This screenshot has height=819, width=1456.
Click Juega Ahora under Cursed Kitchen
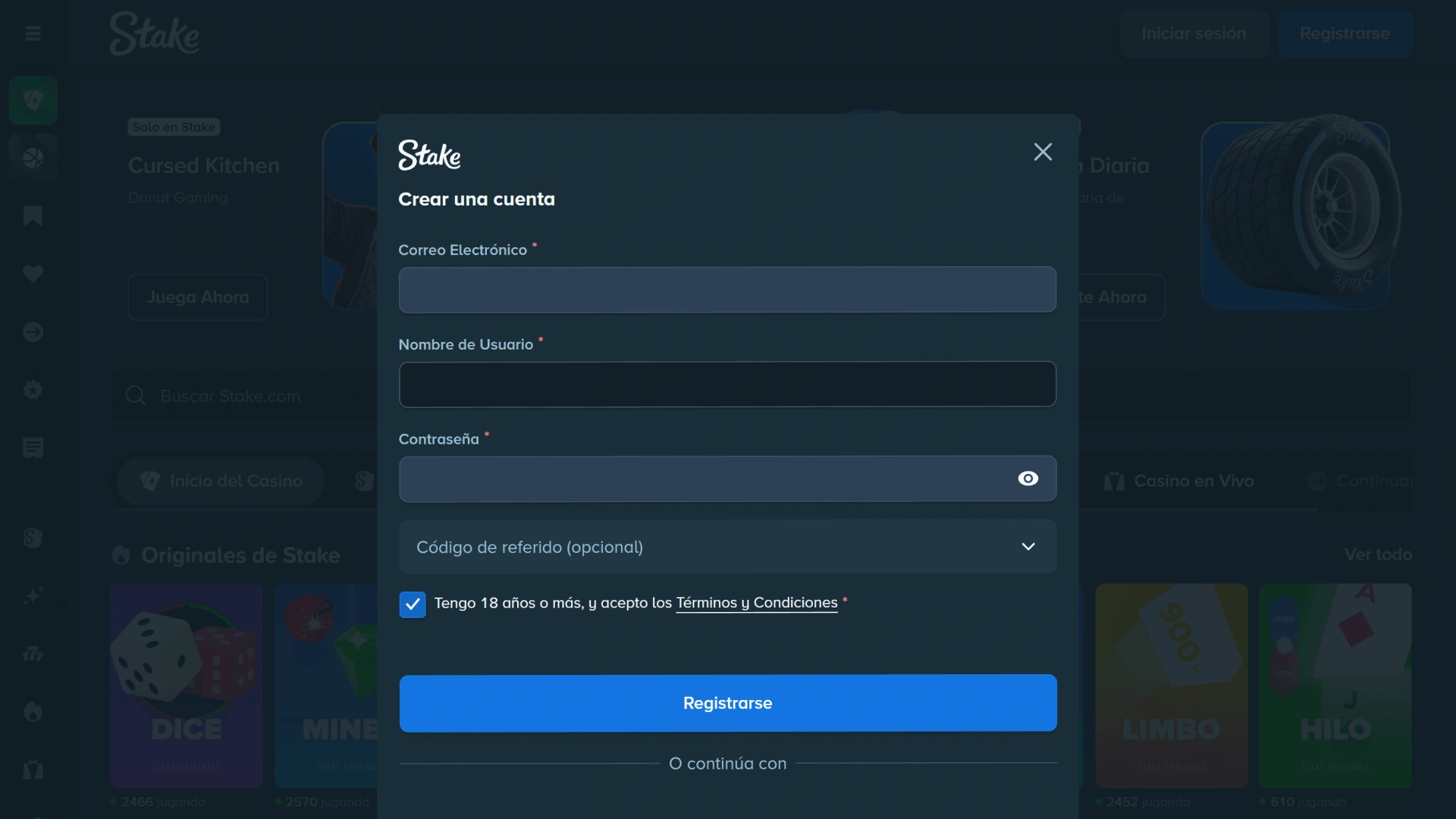198,297
